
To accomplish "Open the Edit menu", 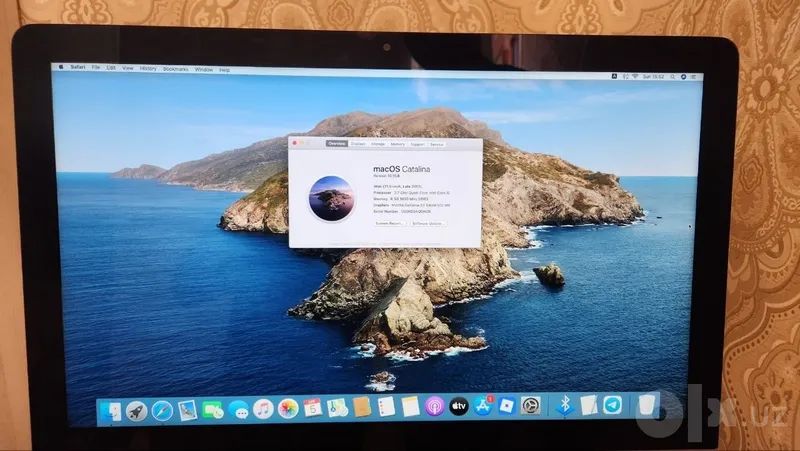I will click(111, 67).
